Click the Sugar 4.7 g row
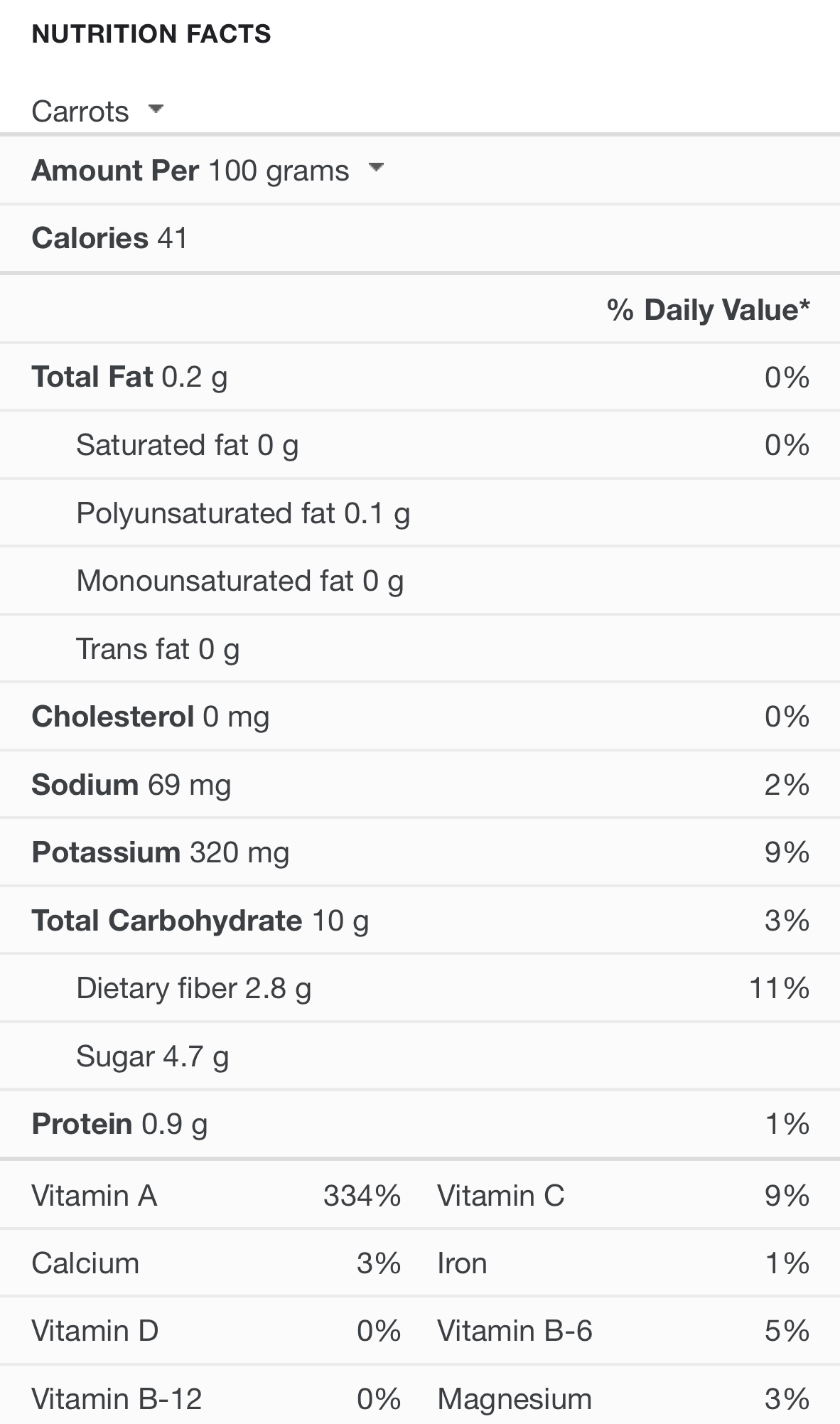840x1424 pixels. pyautogui.click(x=152, y=1056)
